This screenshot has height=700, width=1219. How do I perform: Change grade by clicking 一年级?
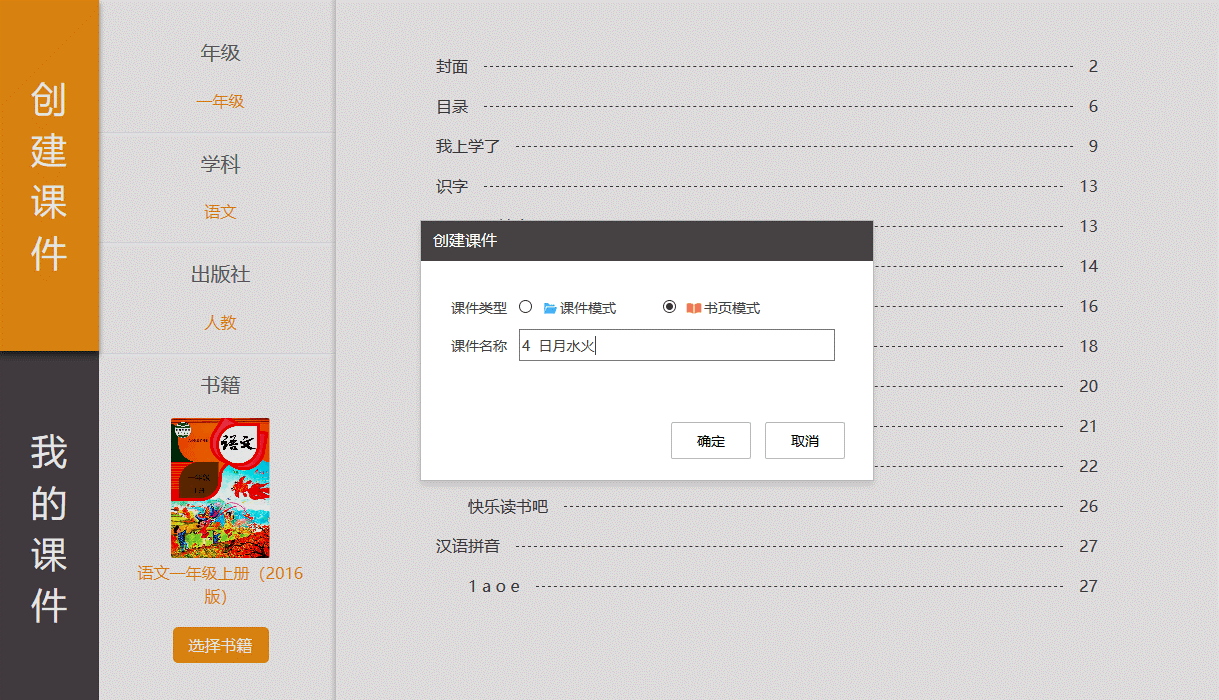(x=220, y=101)
